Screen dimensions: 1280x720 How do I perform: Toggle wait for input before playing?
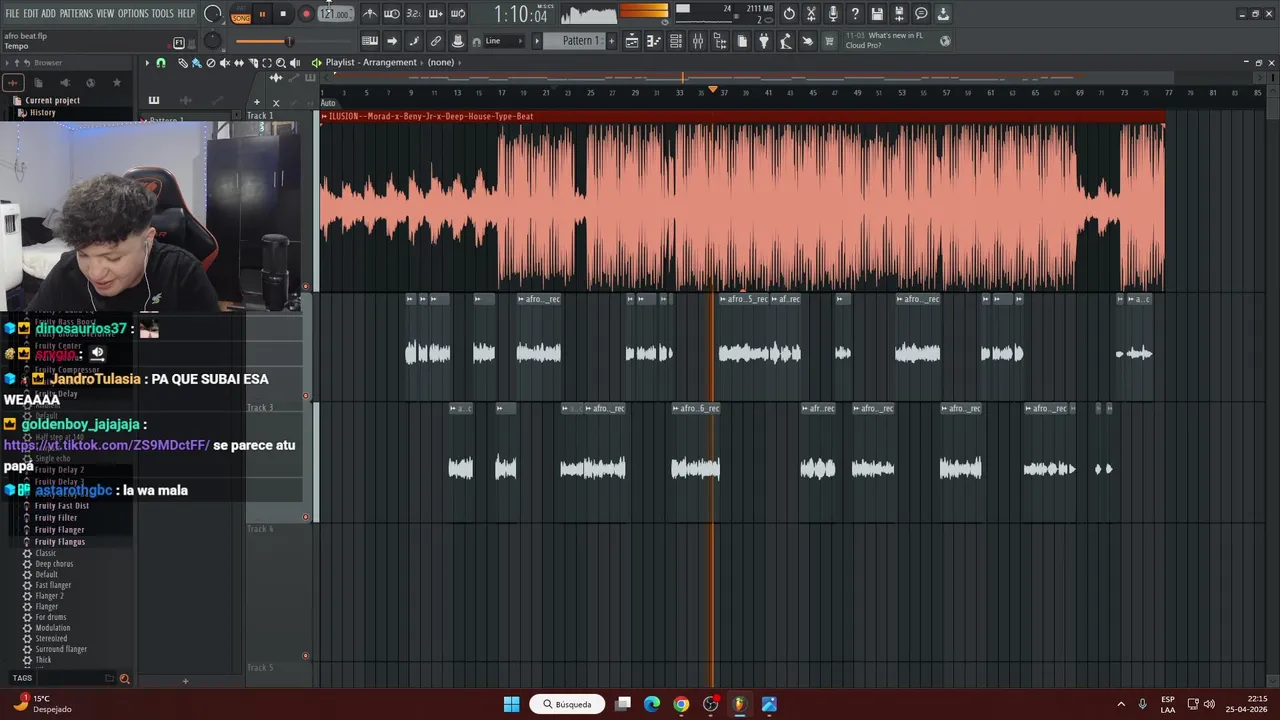click(392, 14)
